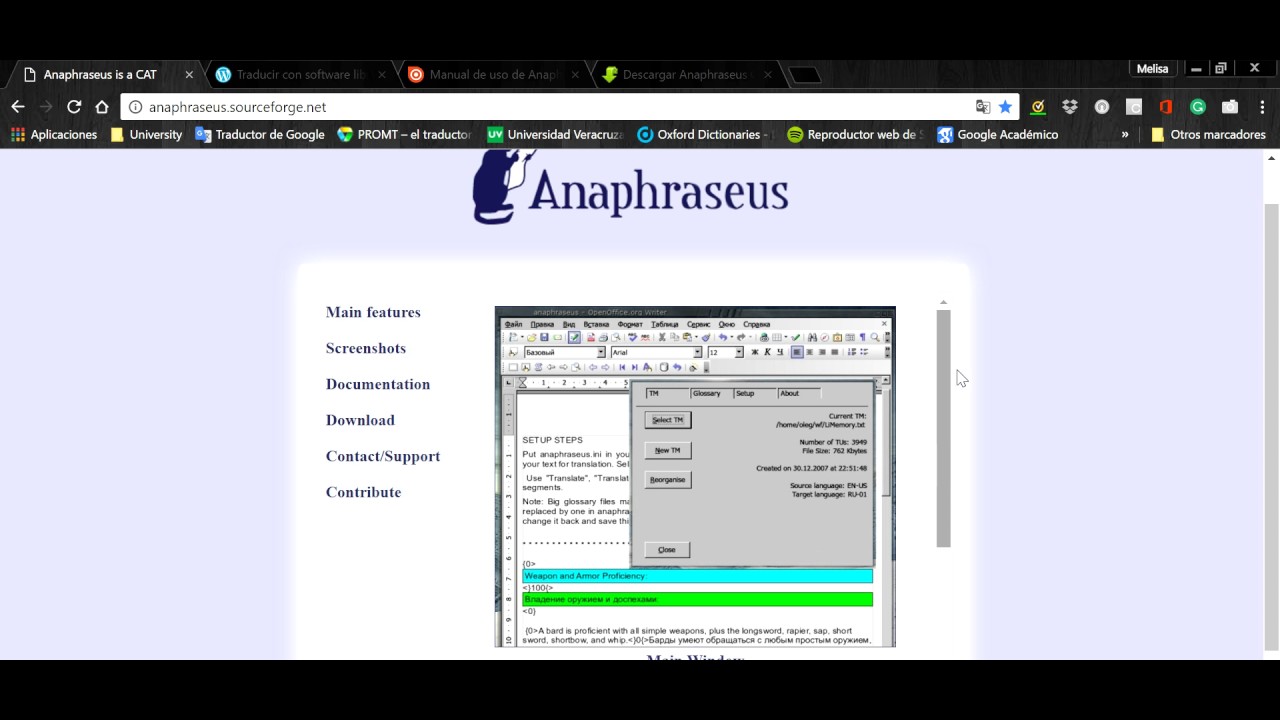
Task: Open the University bookmark folder
Action: click(146, 134)
